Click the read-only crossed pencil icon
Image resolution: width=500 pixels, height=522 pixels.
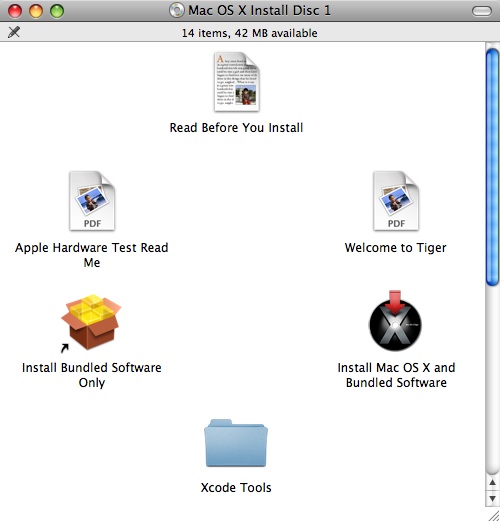(14, 32)
